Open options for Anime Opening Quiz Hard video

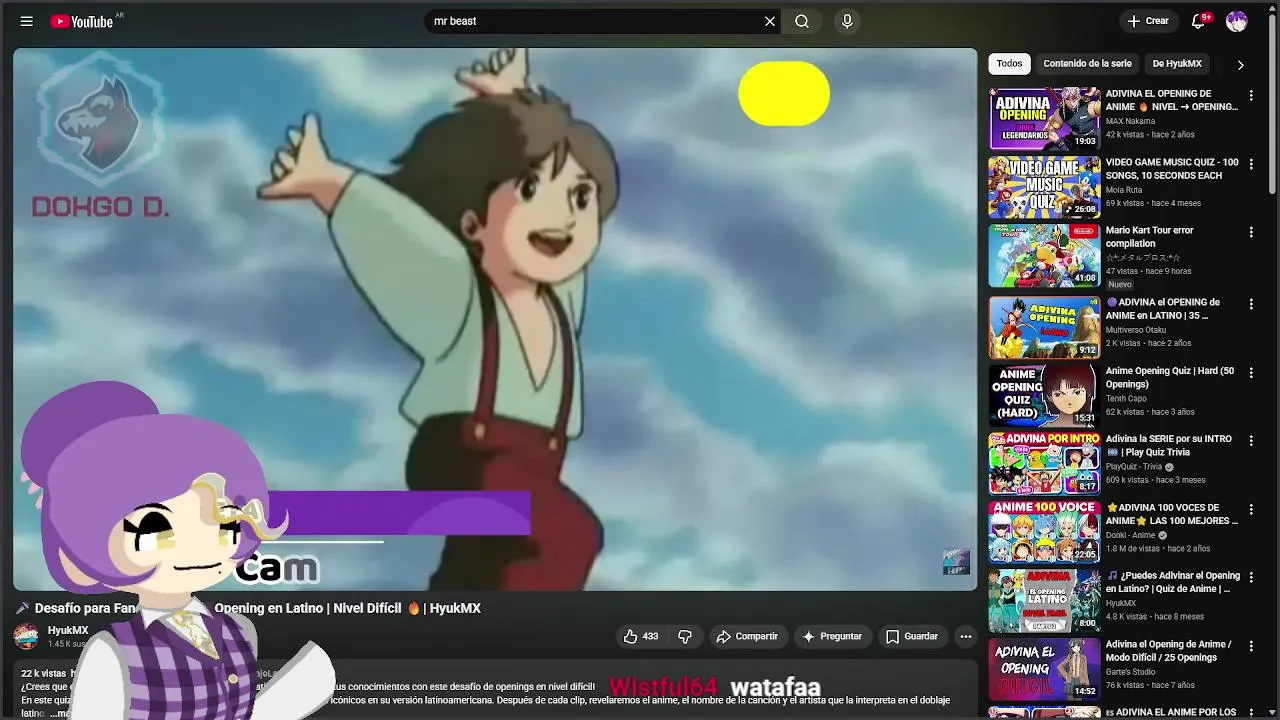pyautogui.click(x=1251, y=373)
